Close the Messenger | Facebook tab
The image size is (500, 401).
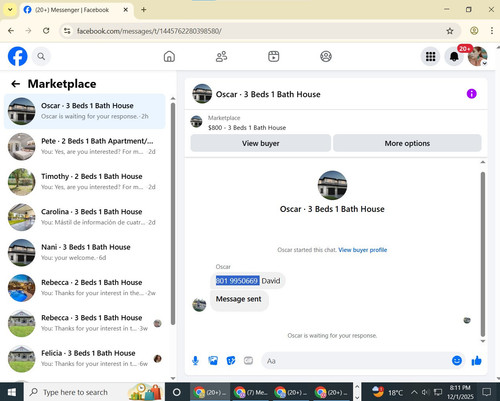126,10
